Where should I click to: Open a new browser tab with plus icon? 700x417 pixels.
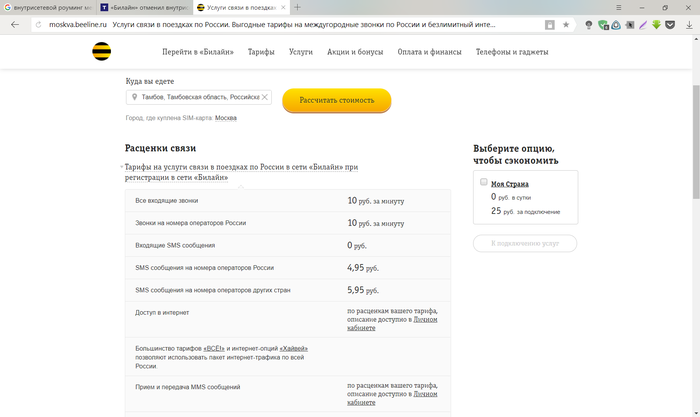coord(297,7)
